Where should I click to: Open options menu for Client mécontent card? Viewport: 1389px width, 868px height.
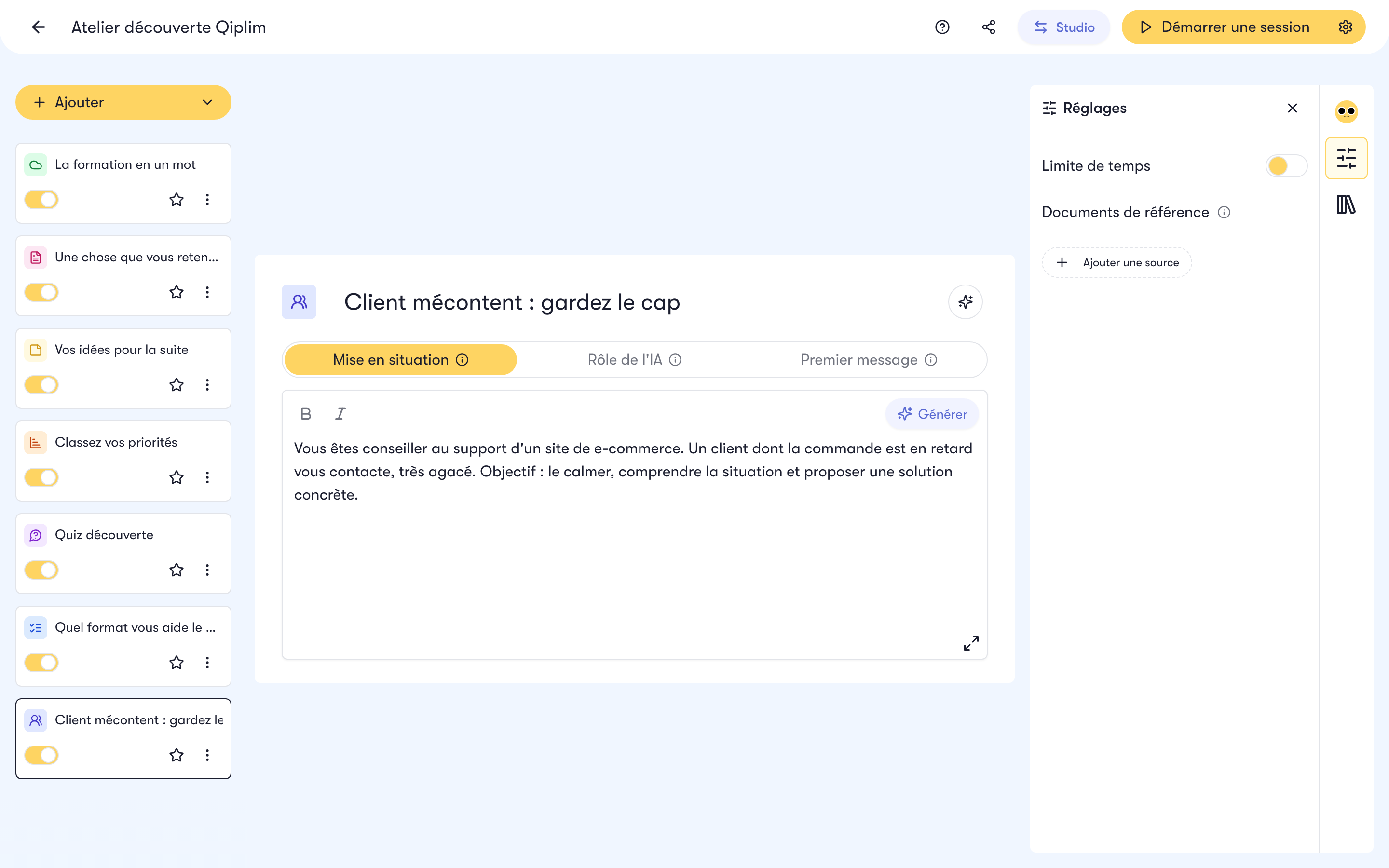[x=207, y=755]
